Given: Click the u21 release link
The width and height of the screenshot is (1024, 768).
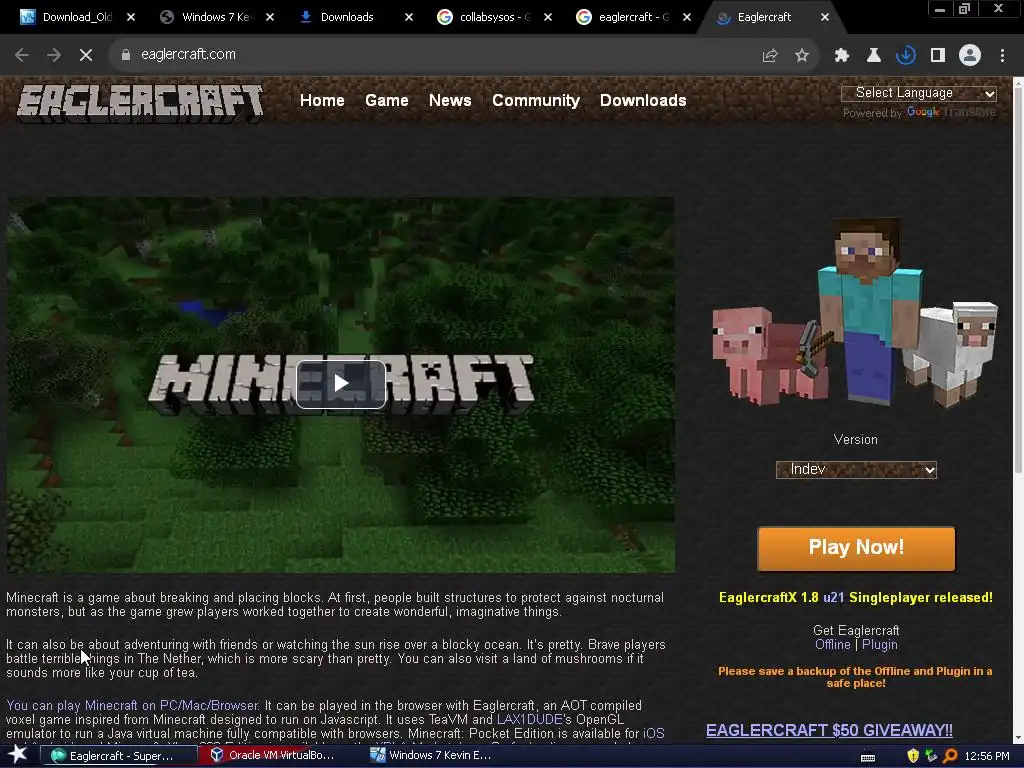Looking at the screenshot, I should pyautogui.click(x=833, y=598).
